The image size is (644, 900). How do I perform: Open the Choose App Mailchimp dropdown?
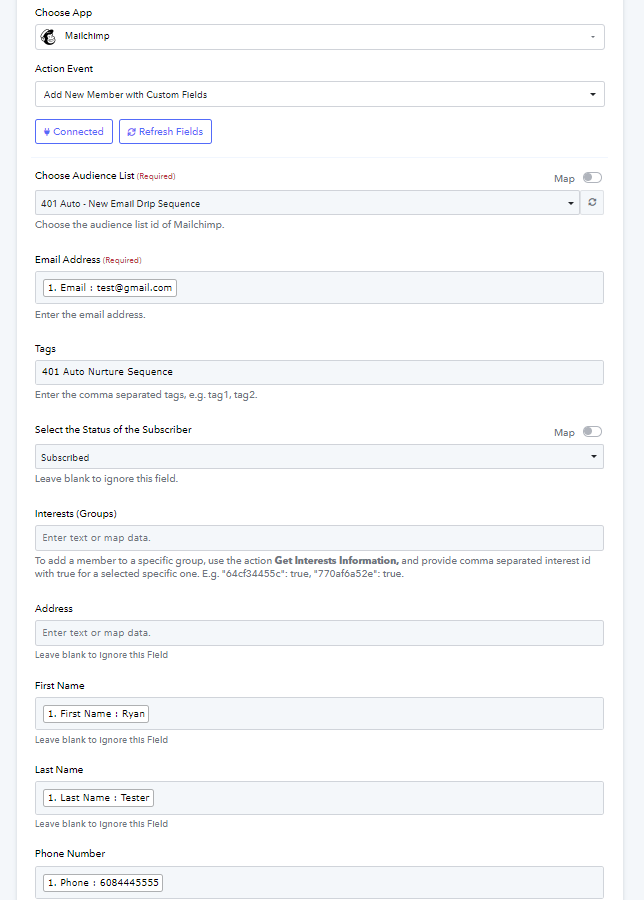click(320, 37)
